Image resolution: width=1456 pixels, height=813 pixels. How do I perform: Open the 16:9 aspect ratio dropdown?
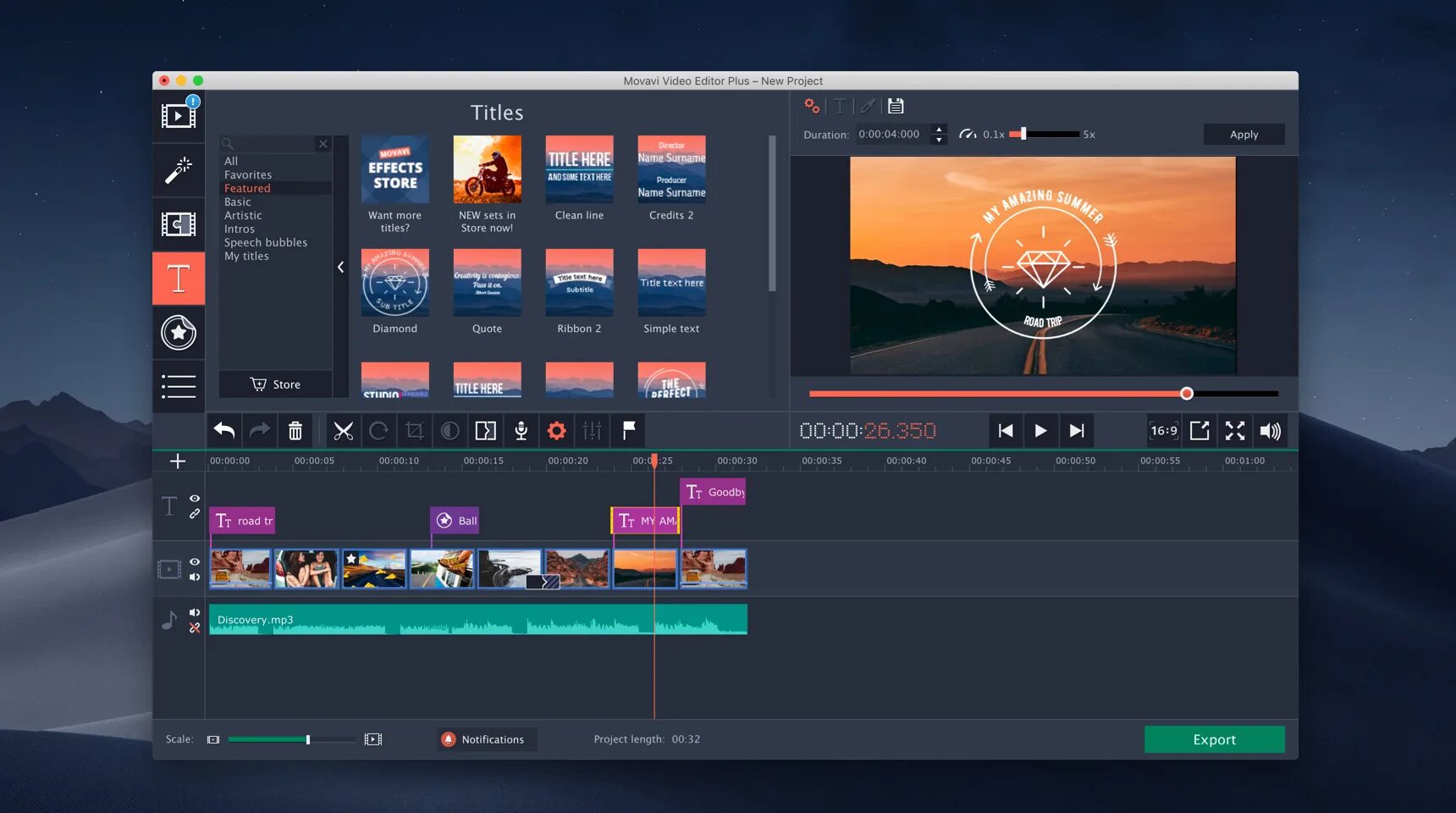1164,430
